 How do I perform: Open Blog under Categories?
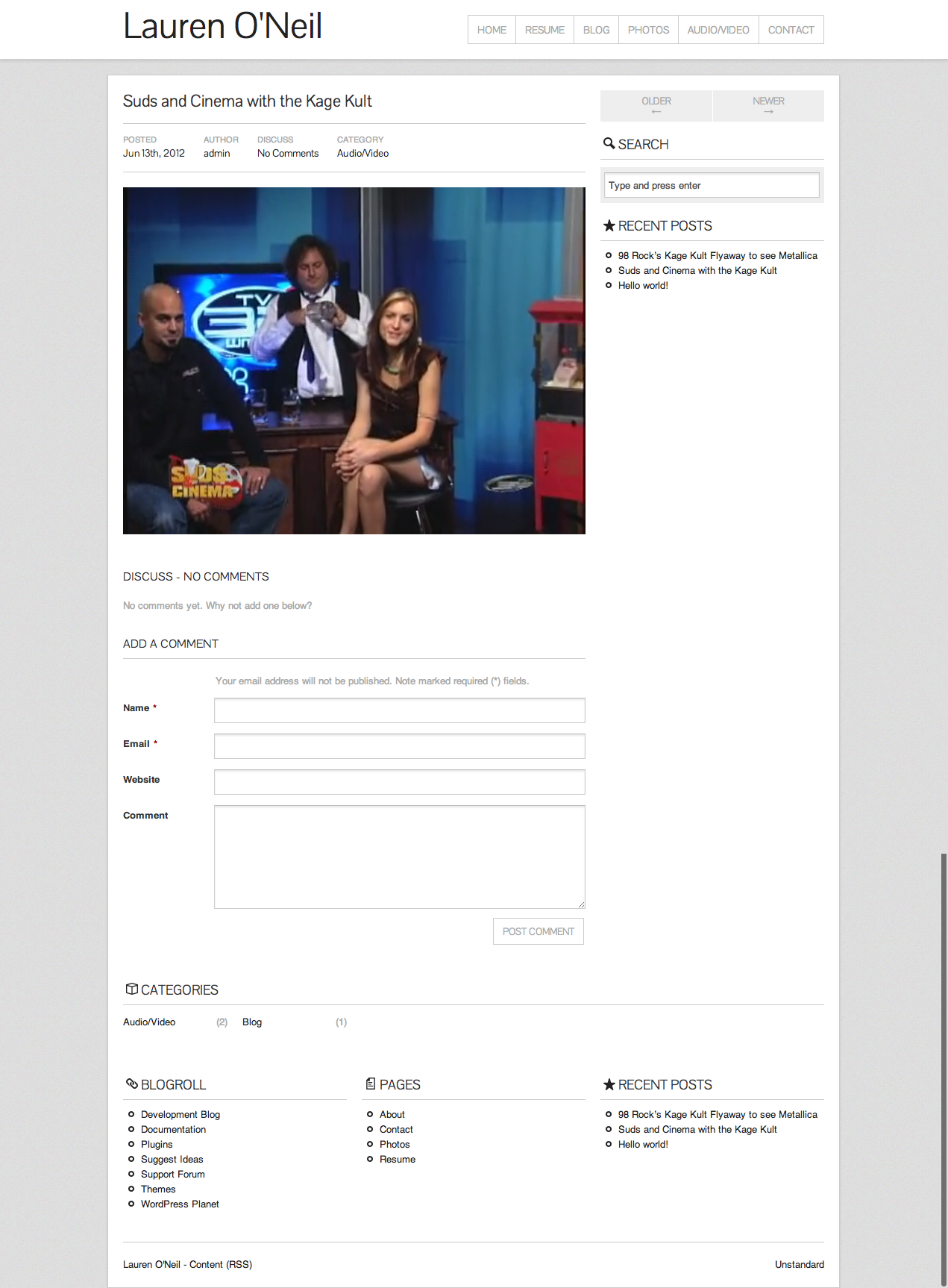[x=252, y=1022]
